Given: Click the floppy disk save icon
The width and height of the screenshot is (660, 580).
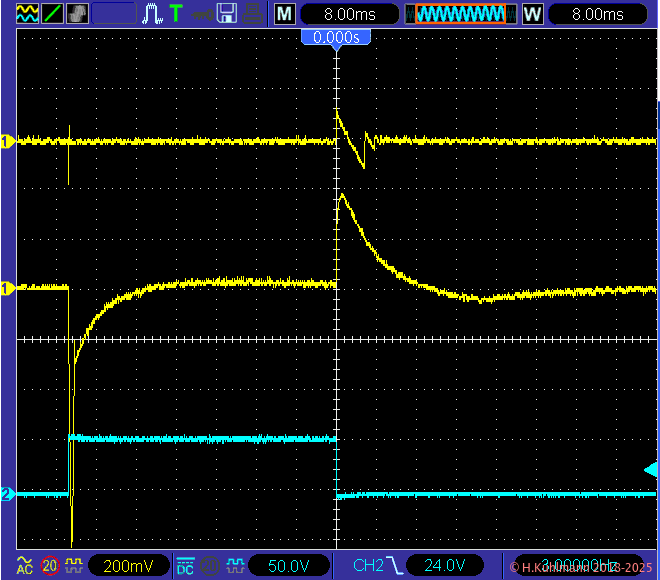Looking at the screenshot, I should point(227,14).
